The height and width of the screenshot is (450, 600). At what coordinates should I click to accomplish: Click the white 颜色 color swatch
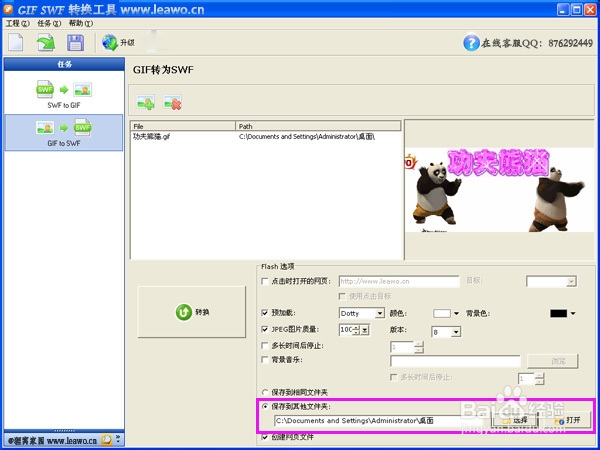(442, 314)
